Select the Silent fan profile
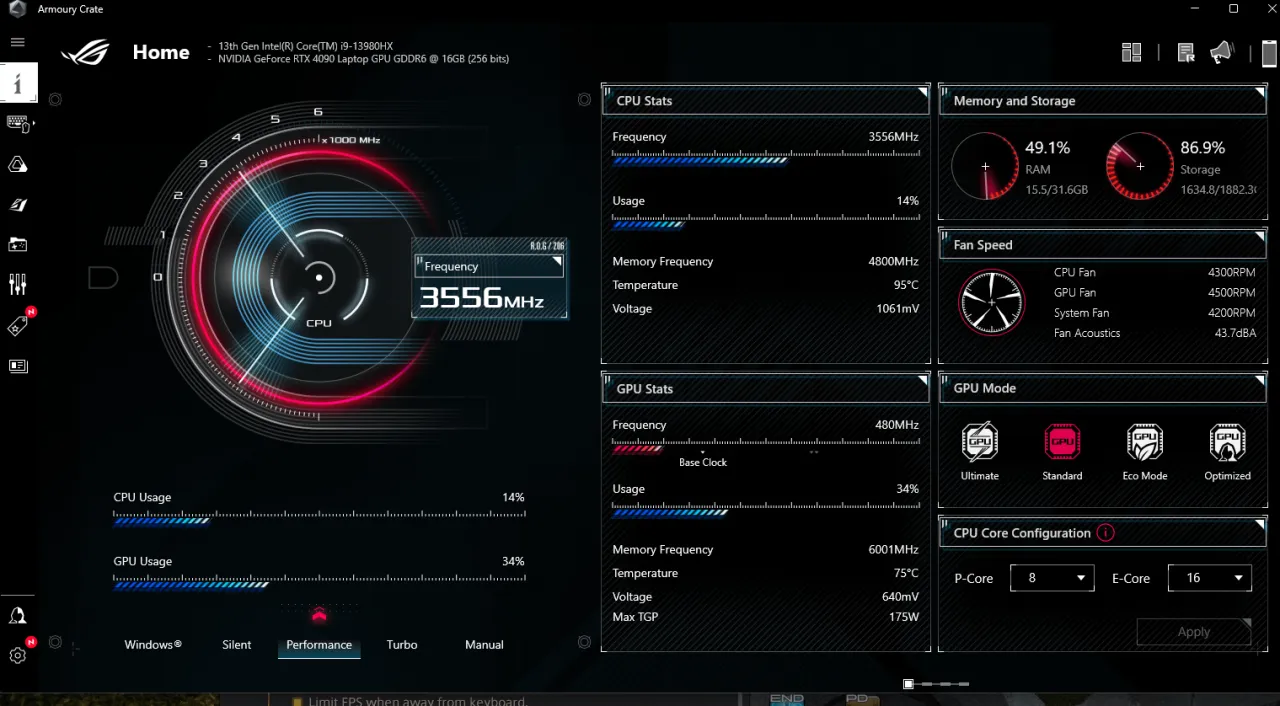Viewport: 1280px width, 706px height. point(236,644)
